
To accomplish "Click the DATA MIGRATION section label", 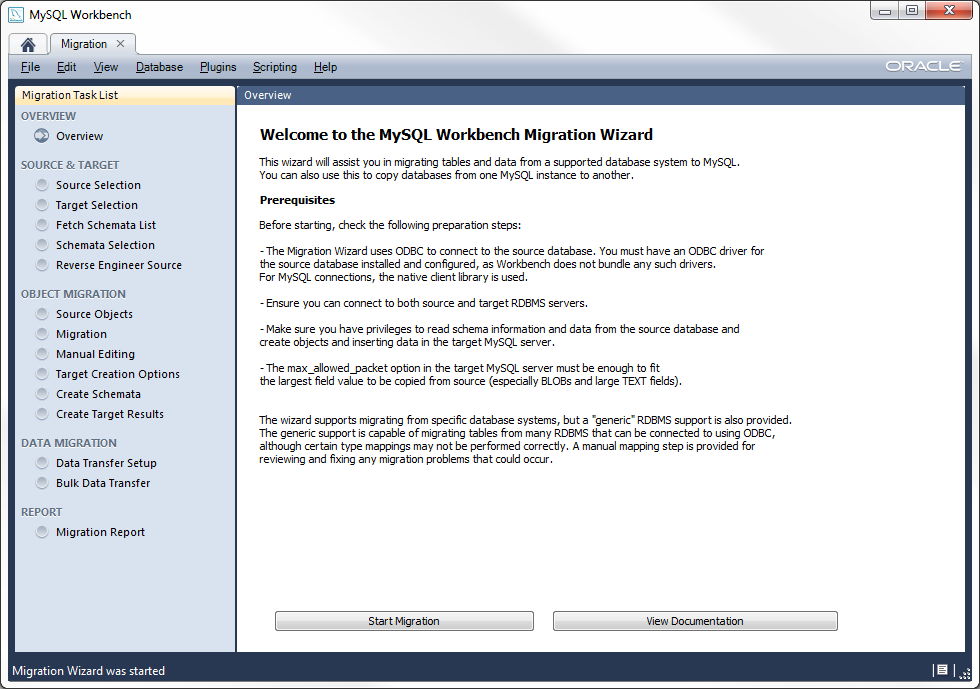I will click(69, 443).
